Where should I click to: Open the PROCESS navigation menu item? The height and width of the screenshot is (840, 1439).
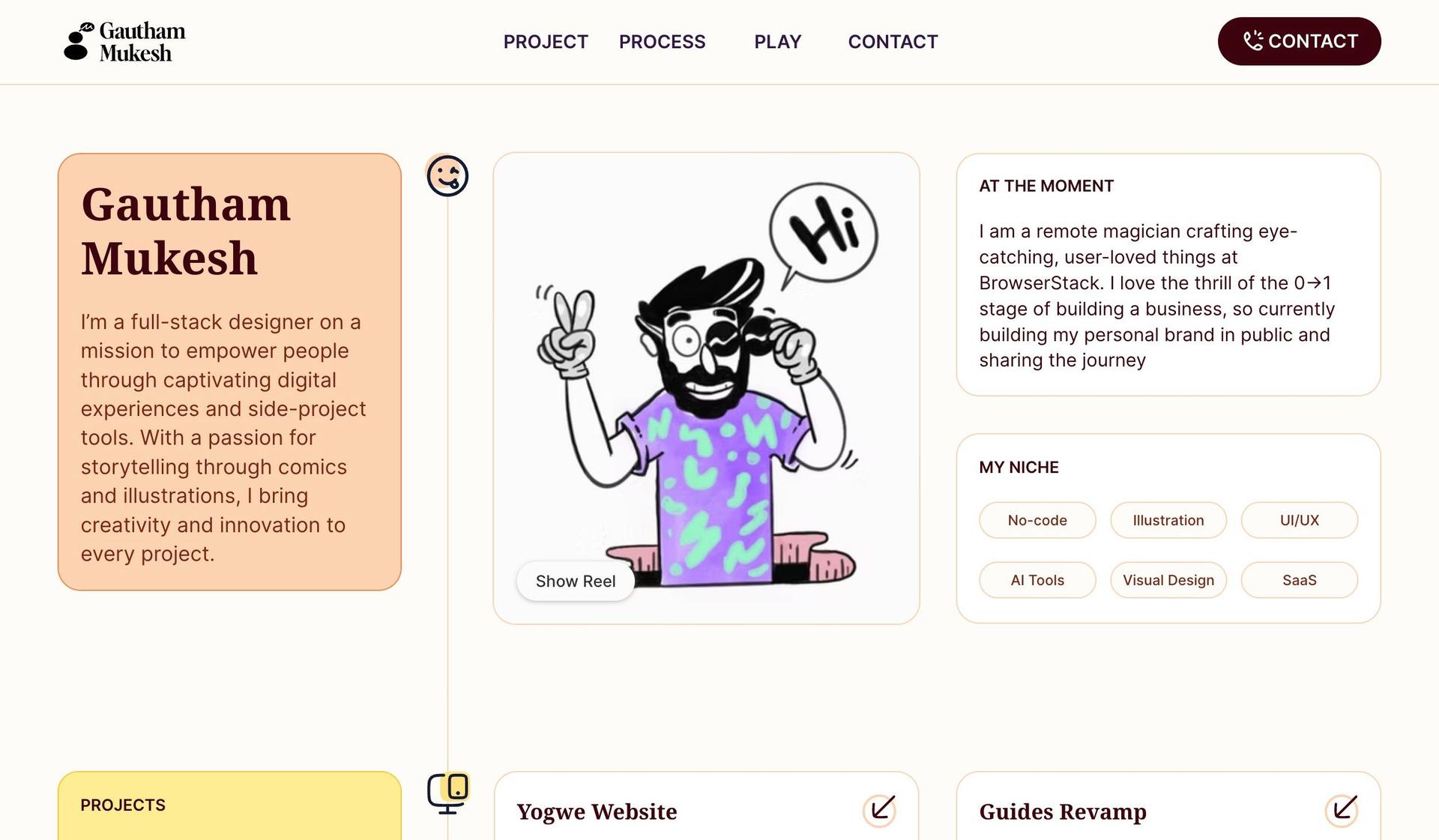662,41
